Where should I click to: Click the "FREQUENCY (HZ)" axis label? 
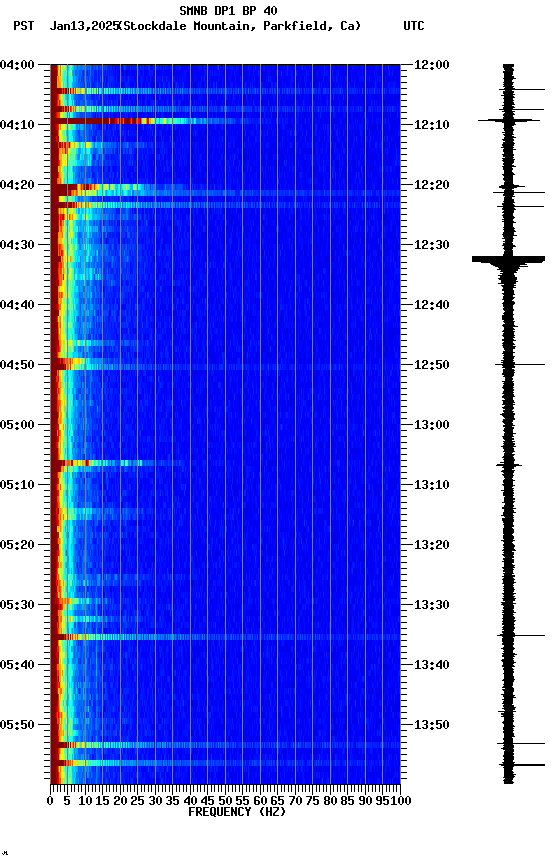click(x=237, y=812)
